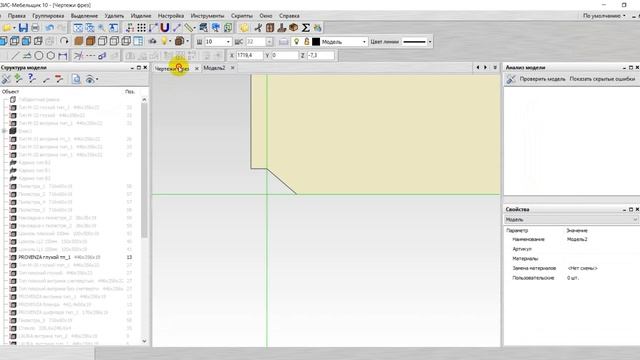Click the Пользовательские property row
This screenshot has width=640, height=360.
(x=571, y=278)
